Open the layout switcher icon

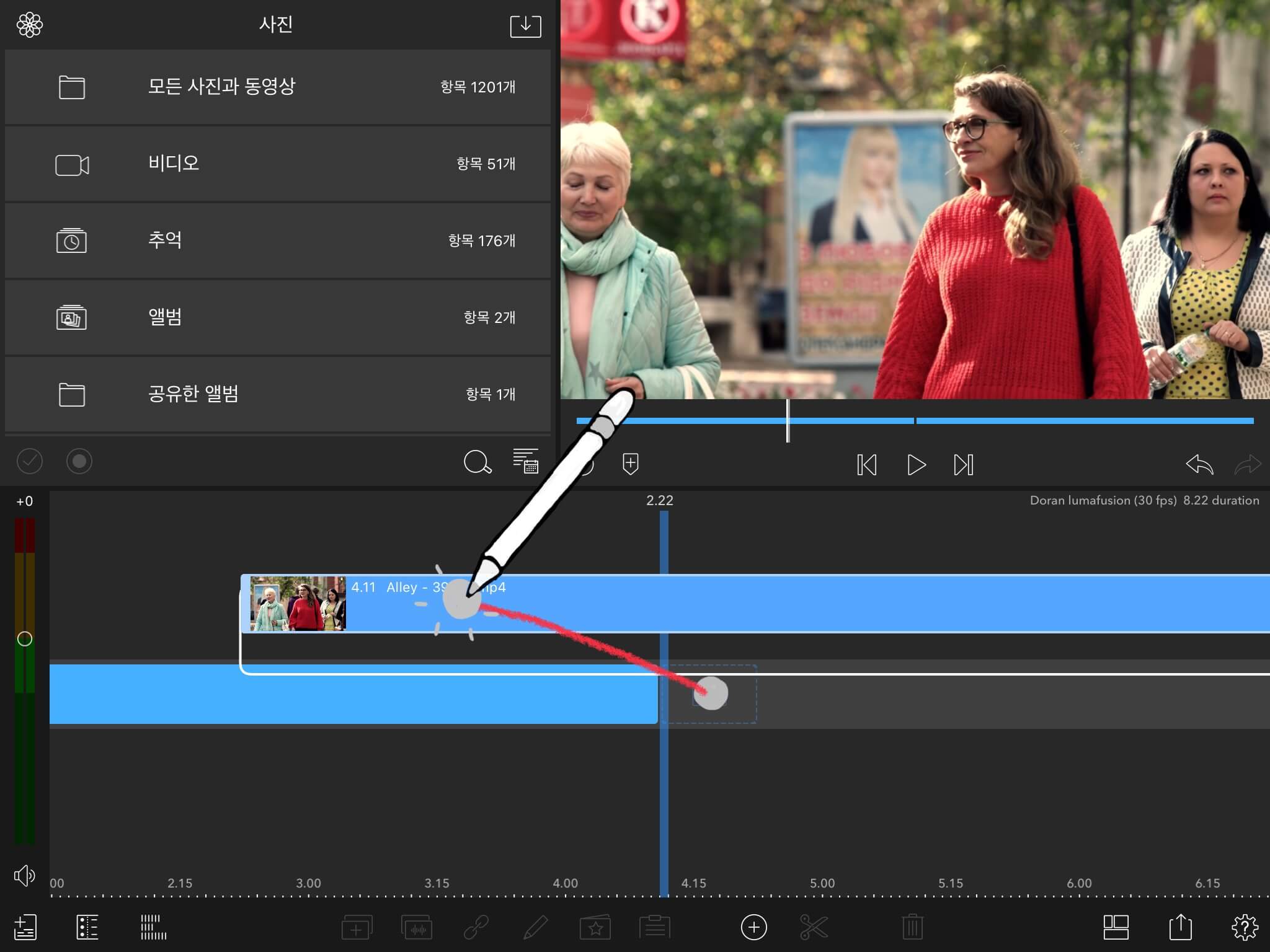tap(1116, 927)
